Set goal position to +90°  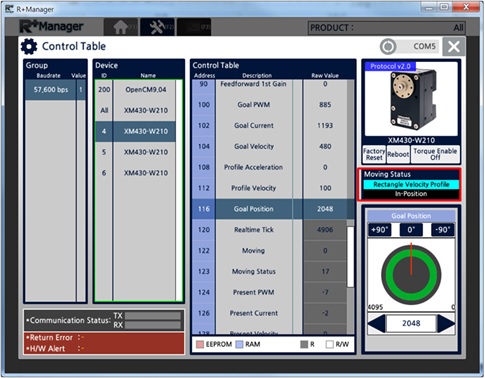coord(380,230)
